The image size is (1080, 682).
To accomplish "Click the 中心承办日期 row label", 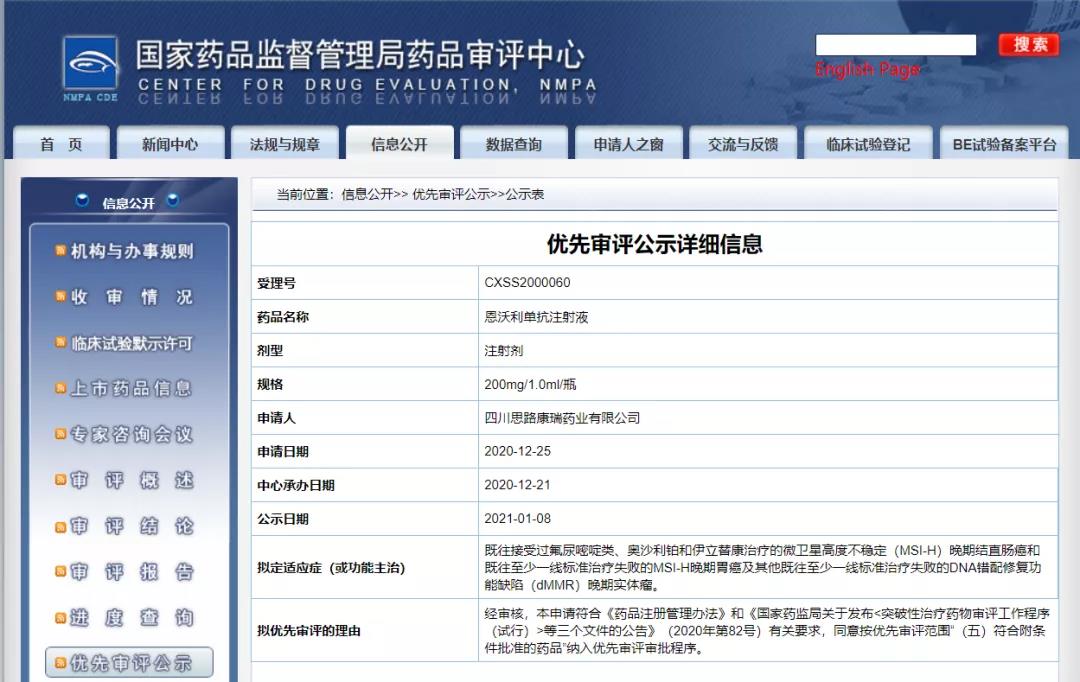I will click(x=295, y=486).
